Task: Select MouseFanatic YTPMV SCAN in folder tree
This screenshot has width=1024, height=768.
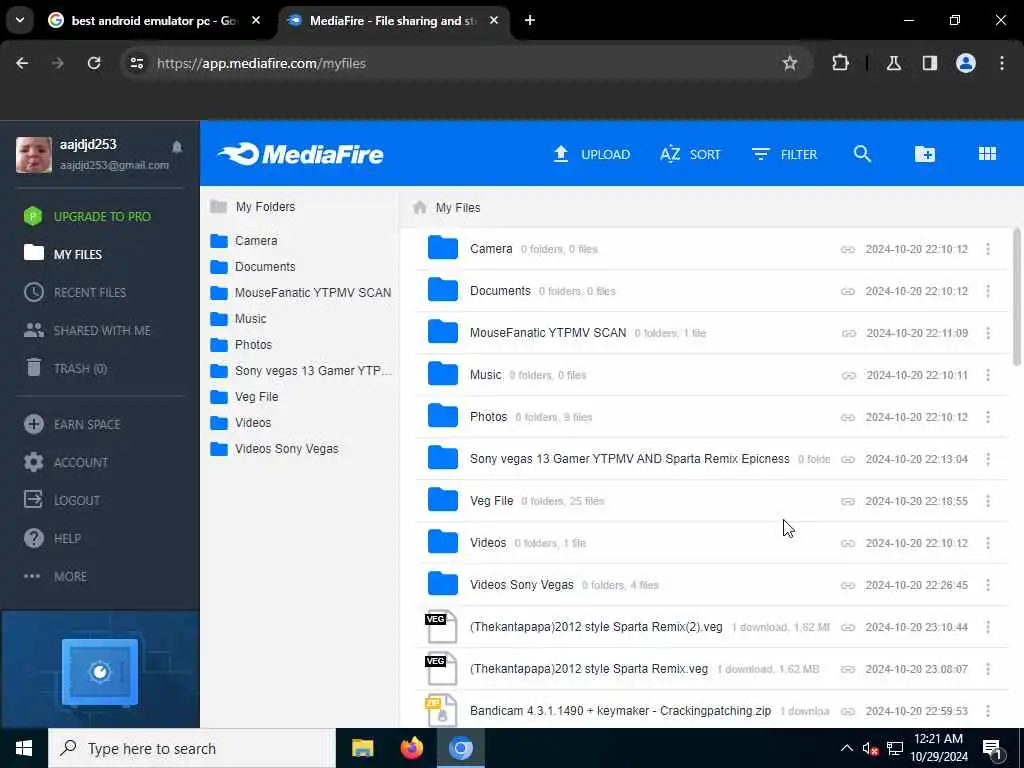Action: [x=301, y=293]
